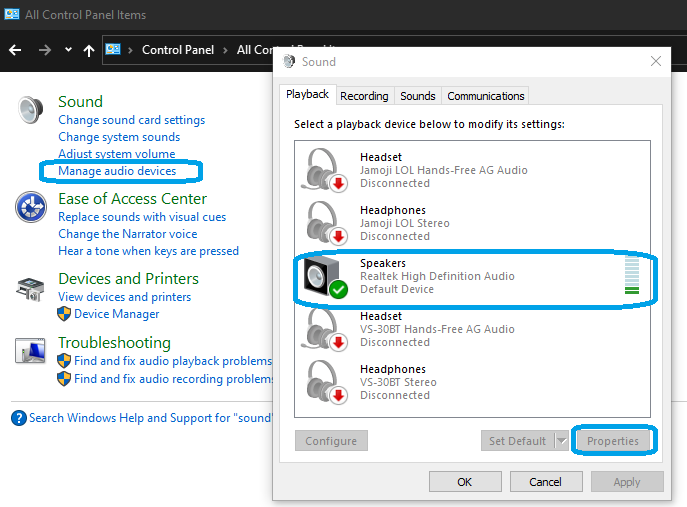Open Change sound card settings link
687x507 pixels.
click(x=131, y=120)
